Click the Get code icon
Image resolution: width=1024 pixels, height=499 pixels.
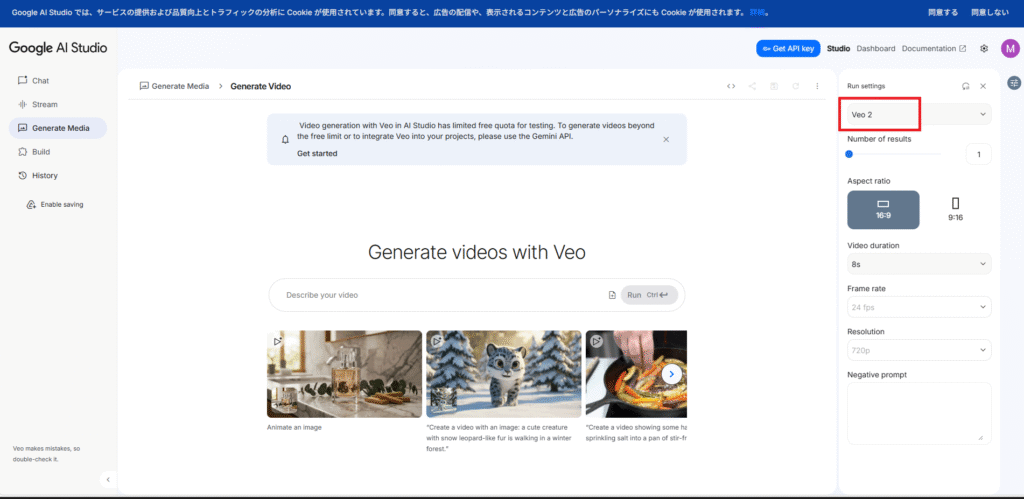[731, 86]
